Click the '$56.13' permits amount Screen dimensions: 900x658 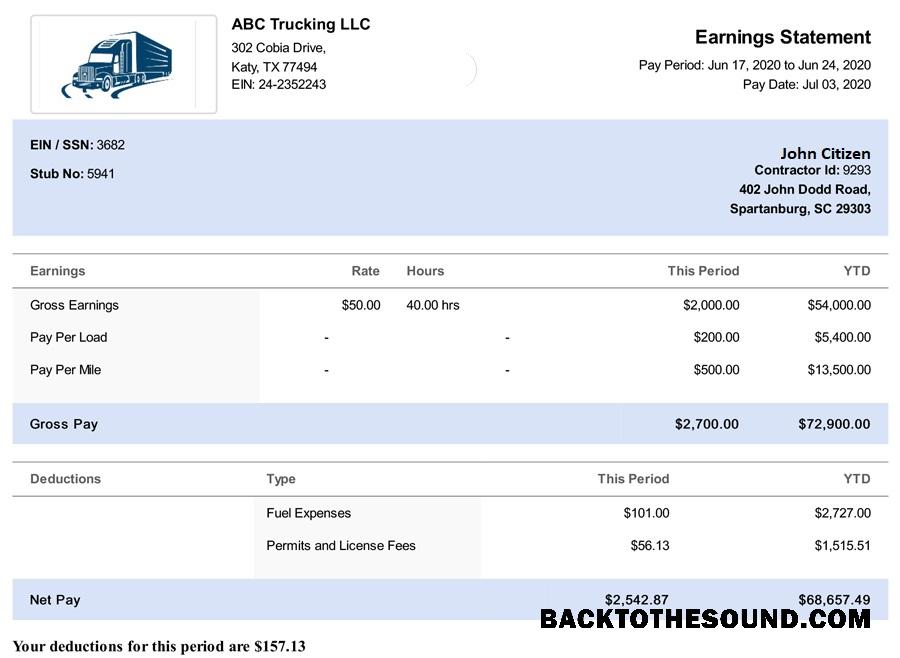650,545
